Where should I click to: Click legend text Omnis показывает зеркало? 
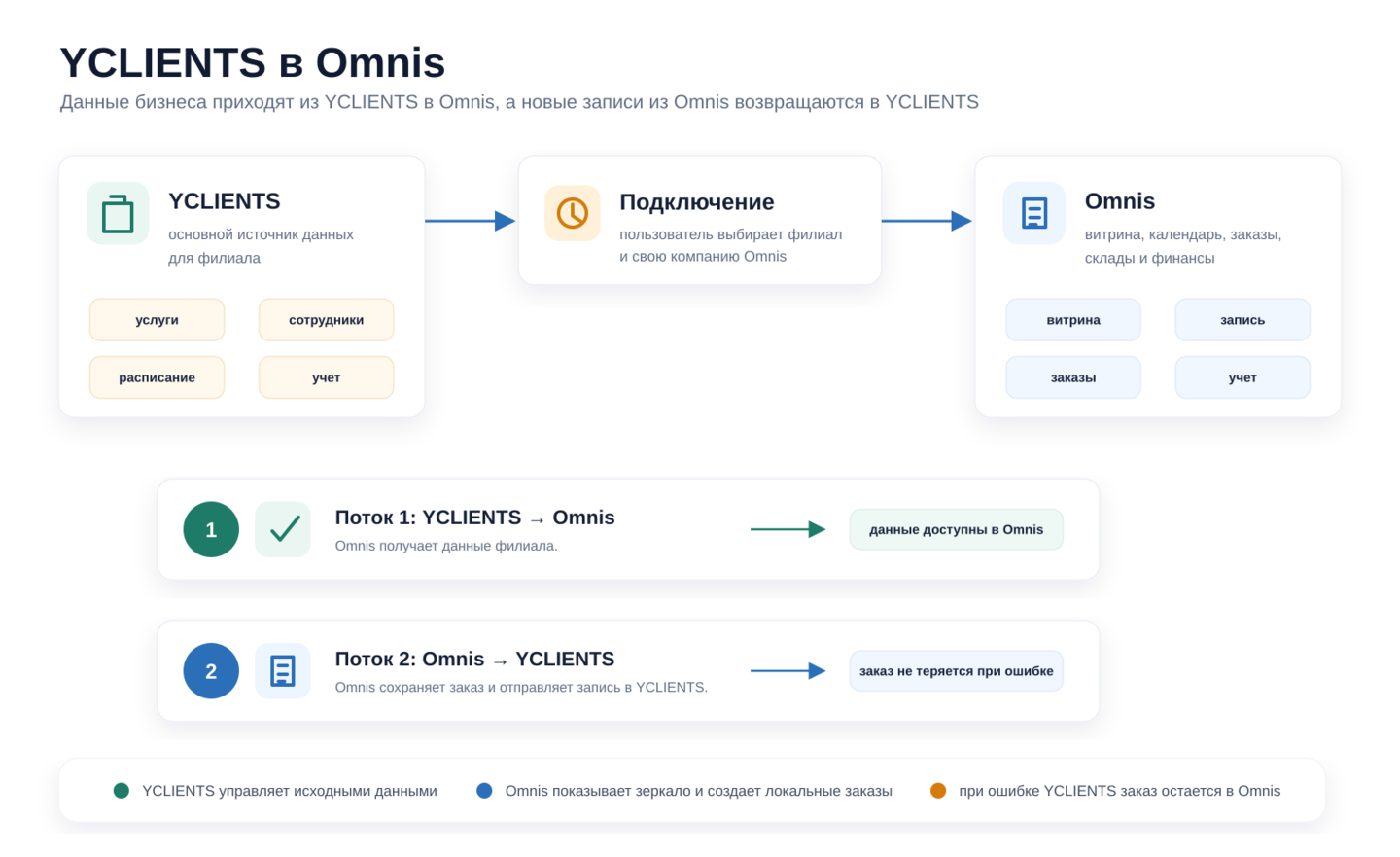[x=699, y=791]
